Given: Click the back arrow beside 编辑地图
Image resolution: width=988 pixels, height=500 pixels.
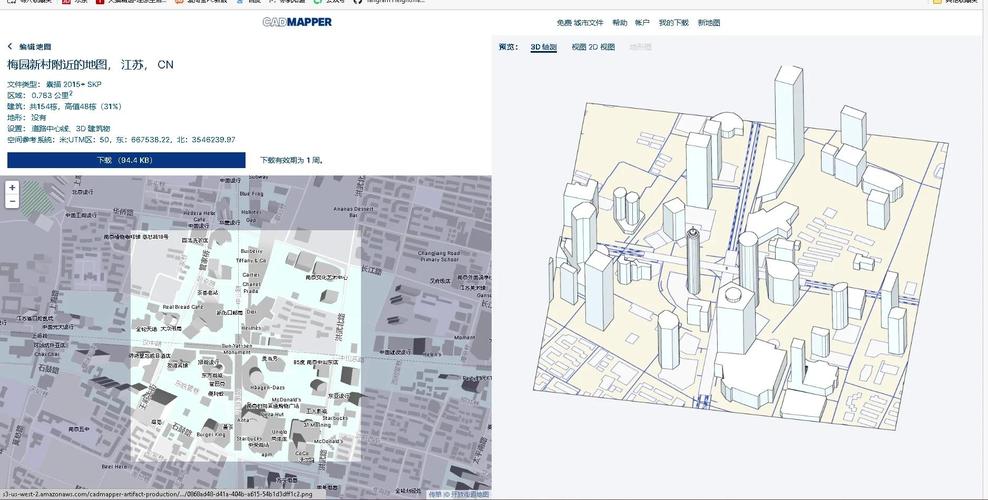Looking at the screenshot, I should (x=10, y=47).
